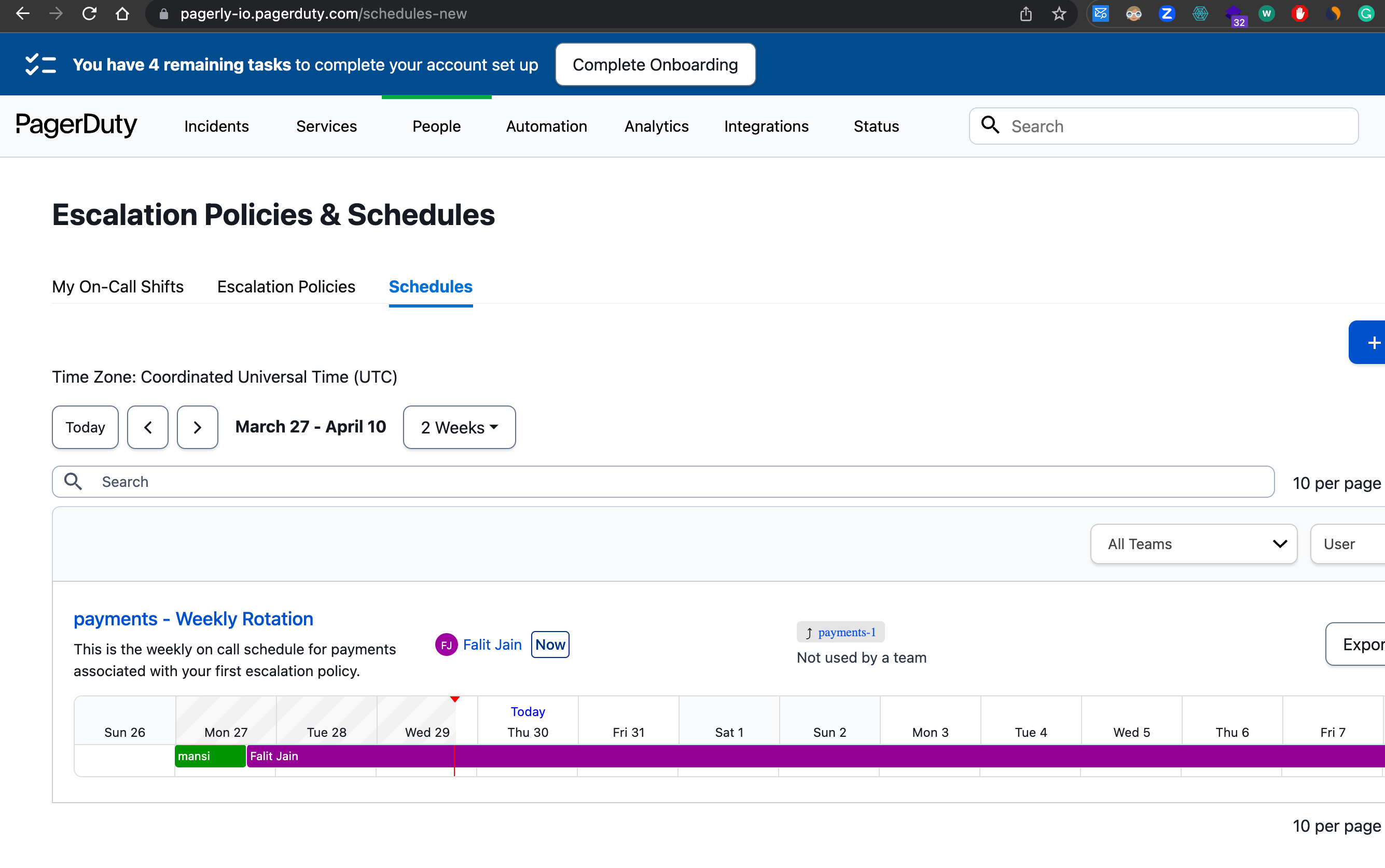Open the Grammarly extension icon
The image size is (1385, 868).
1366,13
